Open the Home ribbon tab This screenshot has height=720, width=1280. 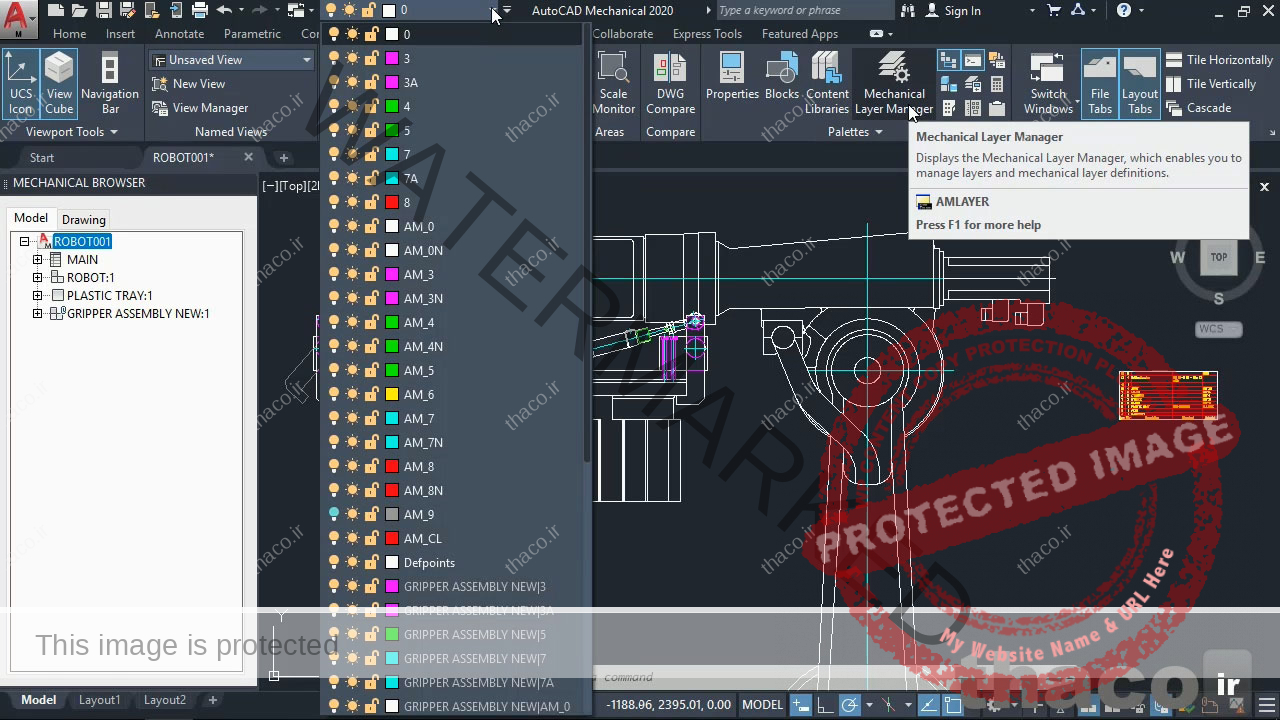69,34
